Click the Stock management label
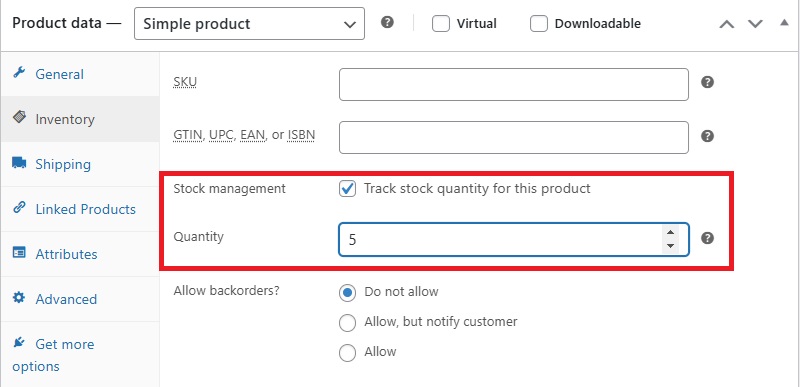Image resolution: width=800 pixels, height=387 pixels. [x=230, y=189]
